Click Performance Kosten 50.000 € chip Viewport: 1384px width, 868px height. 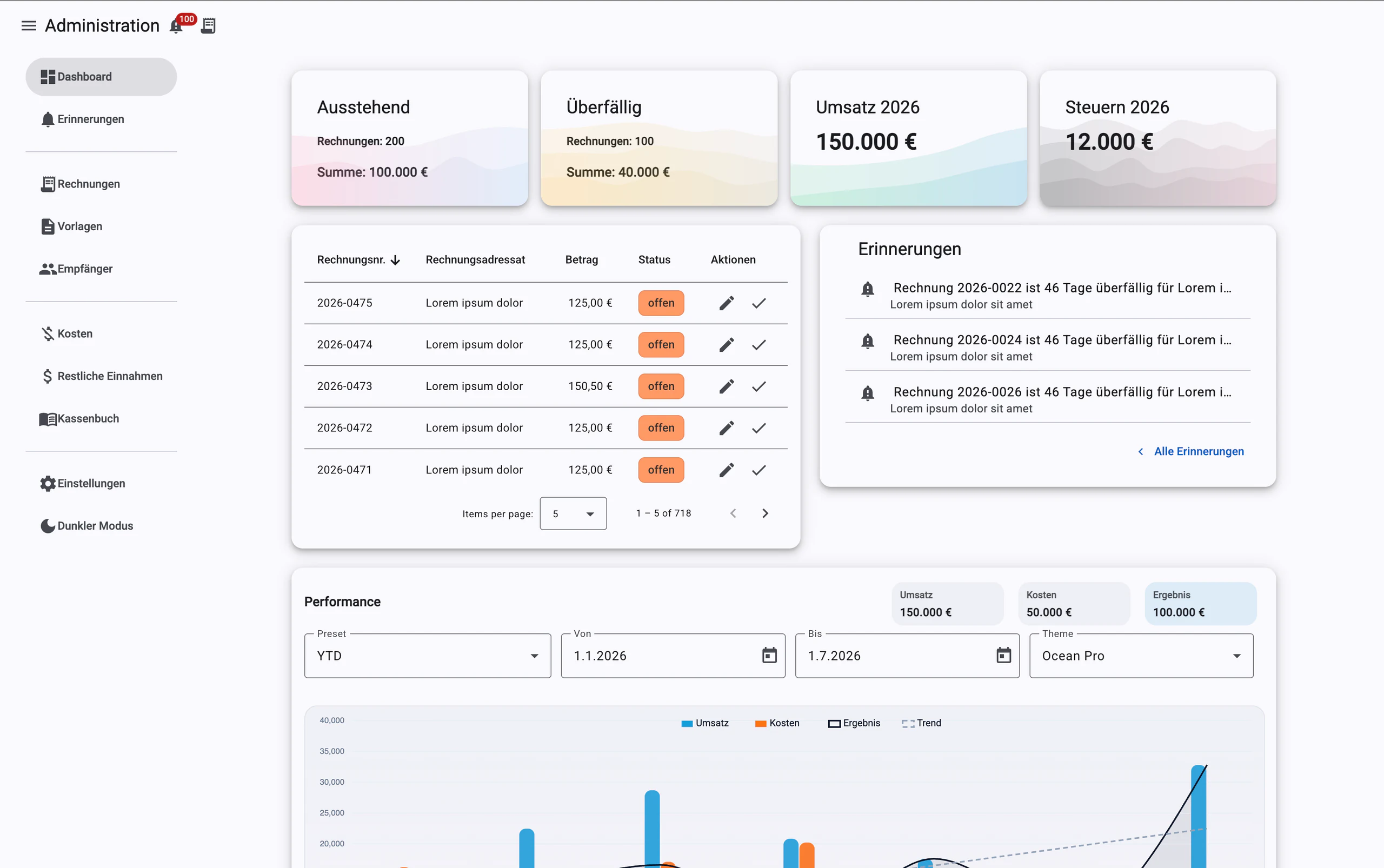coord(1074,604)
